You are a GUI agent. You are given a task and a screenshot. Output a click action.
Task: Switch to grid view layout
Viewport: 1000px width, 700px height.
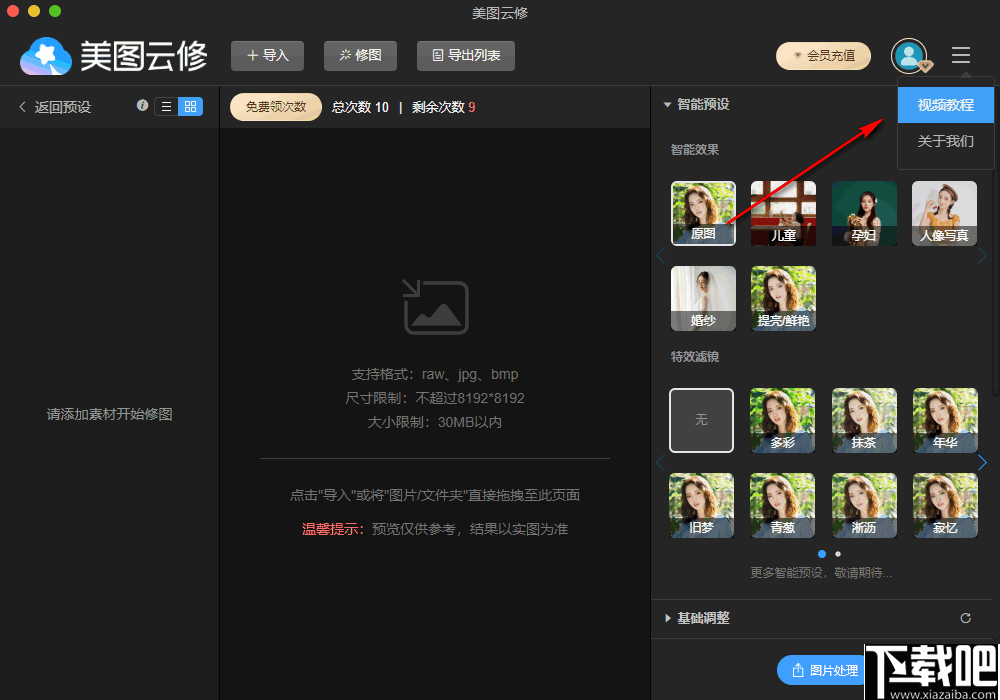click(x=190, y=106)
